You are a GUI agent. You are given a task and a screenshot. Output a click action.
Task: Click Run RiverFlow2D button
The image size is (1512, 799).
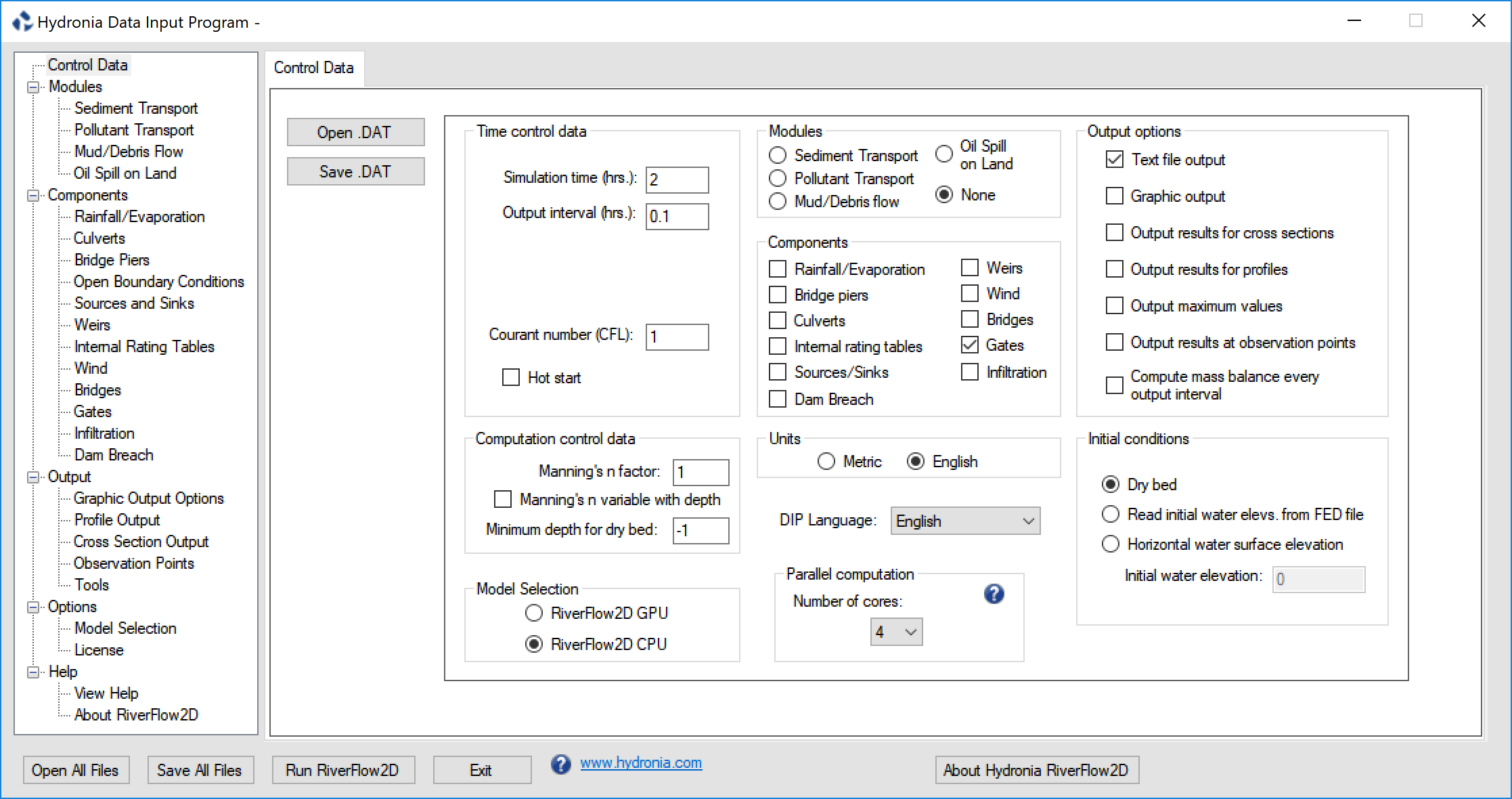pos(343,770)
